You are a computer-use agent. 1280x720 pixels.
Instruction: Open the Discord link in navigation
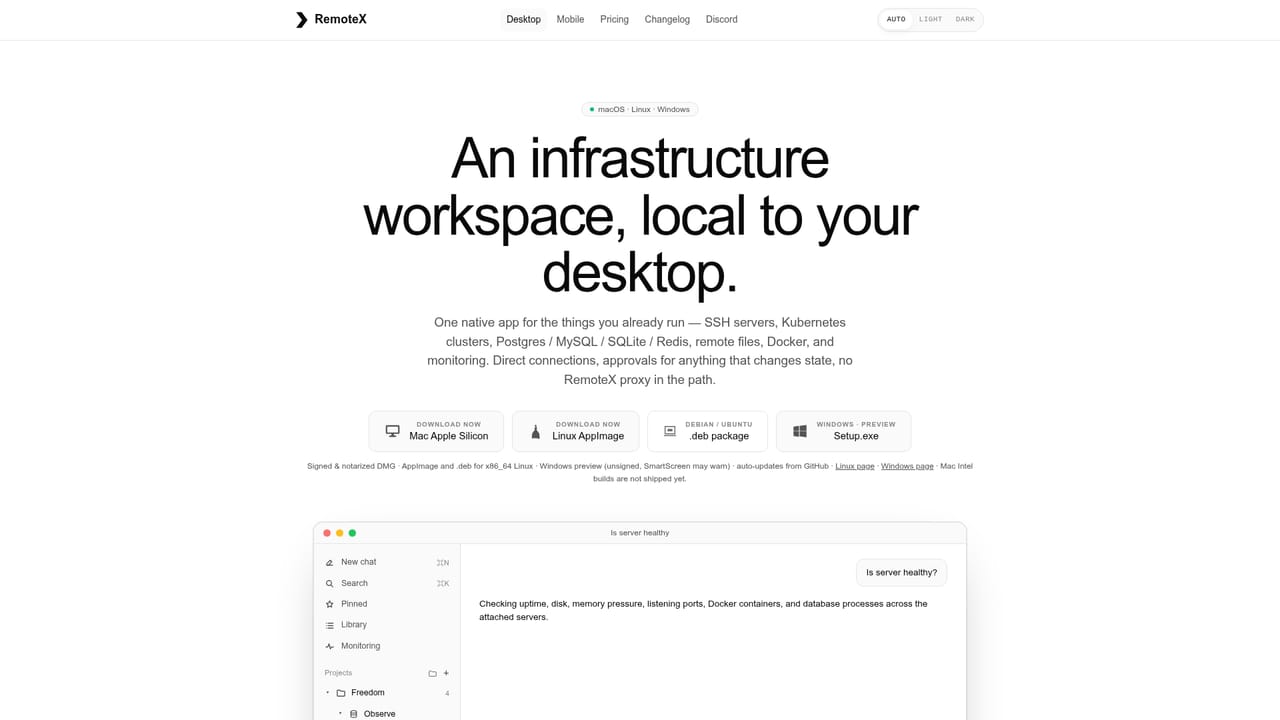[722, 19]
